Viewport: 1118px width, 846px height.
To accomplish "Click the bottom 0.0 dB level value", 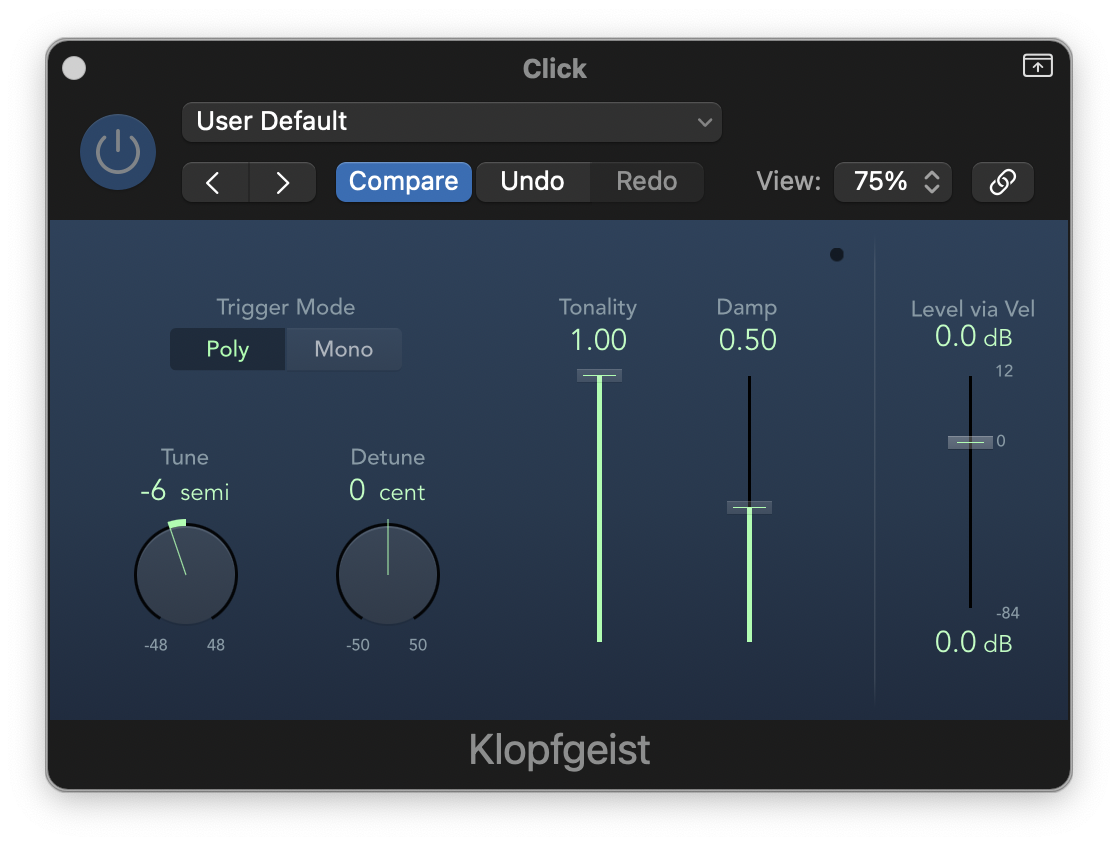I will coord(973,642).
